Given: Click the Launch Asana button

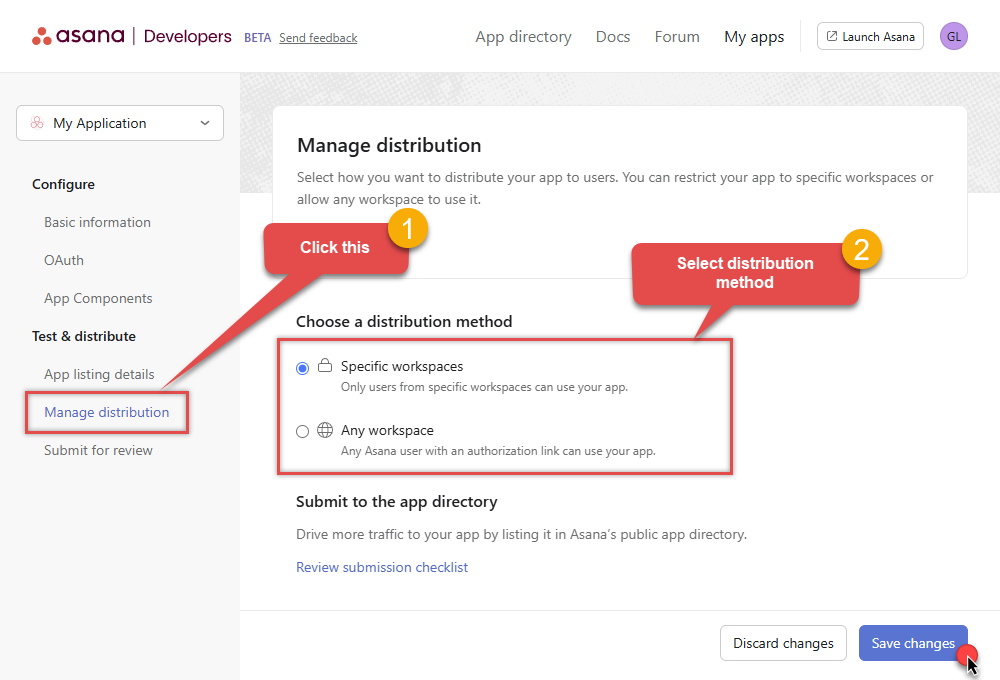Looking at the screenshot, I should tap(870, 36).
